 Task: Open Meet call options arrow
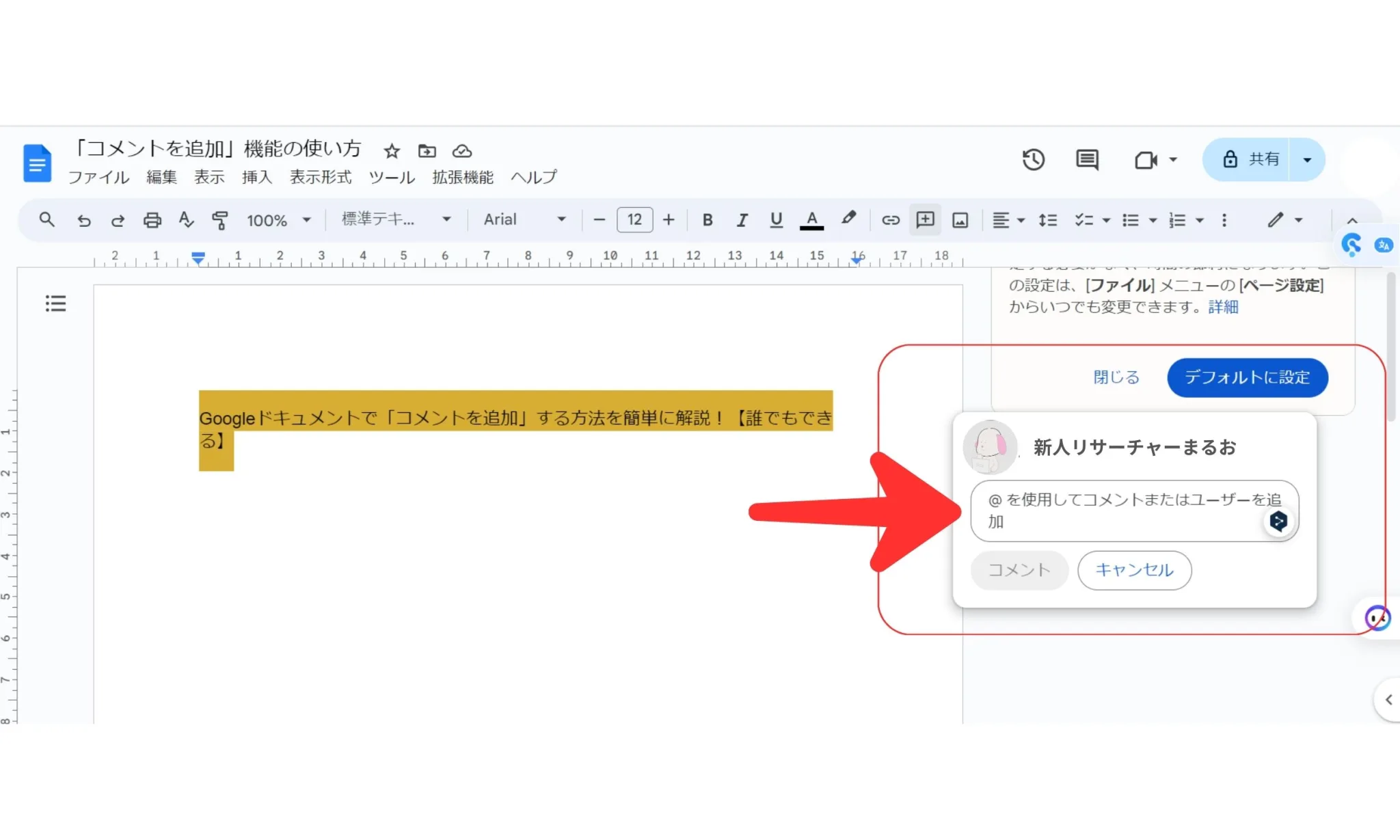(1173, 160)
